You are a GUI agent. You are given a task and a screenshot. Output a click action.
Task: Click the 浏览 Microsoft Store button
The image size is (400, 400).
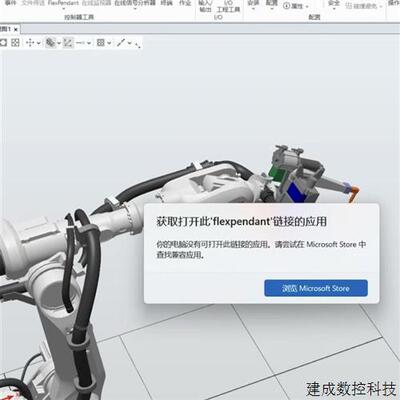click(x=316, y=288)
